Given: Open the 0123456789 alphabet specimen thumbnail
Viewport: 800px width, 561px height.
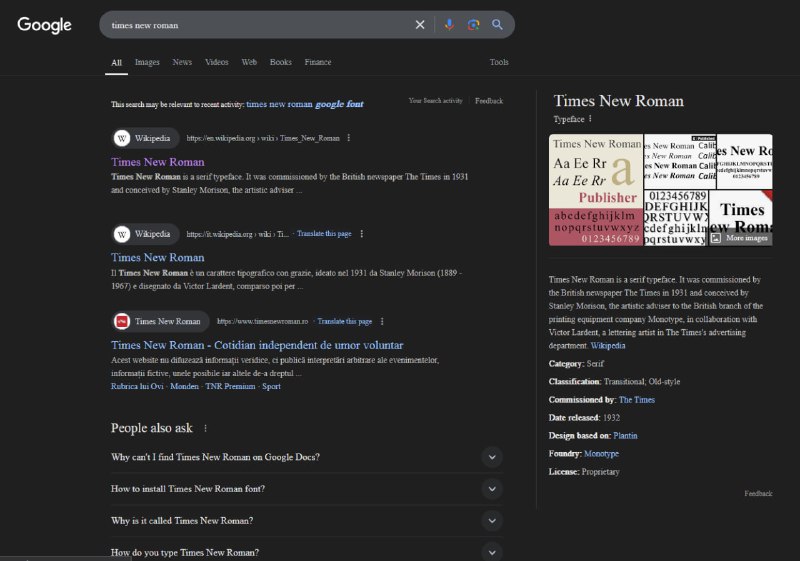Looking at the screenshot, I should [x=676, y=218].
